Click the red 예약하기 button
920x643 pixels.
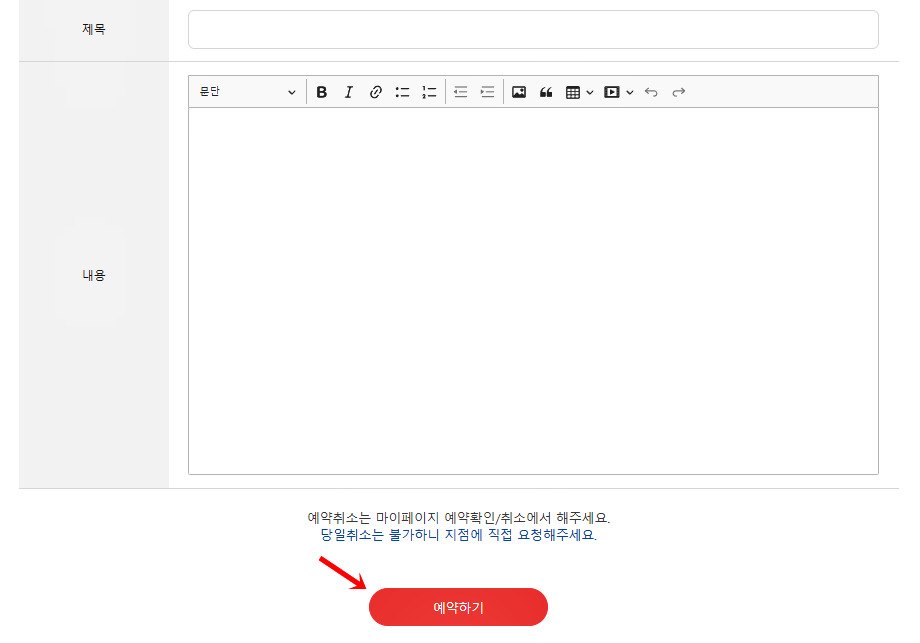[458, 607]
